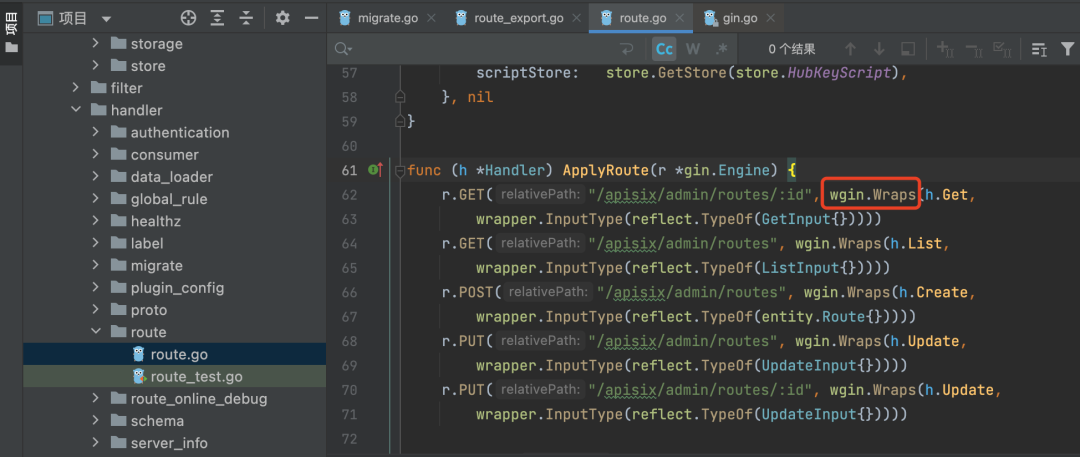Viewport: 1080px width, 457px height.
Task: Select the server_info folder
Action: point(169,443)
